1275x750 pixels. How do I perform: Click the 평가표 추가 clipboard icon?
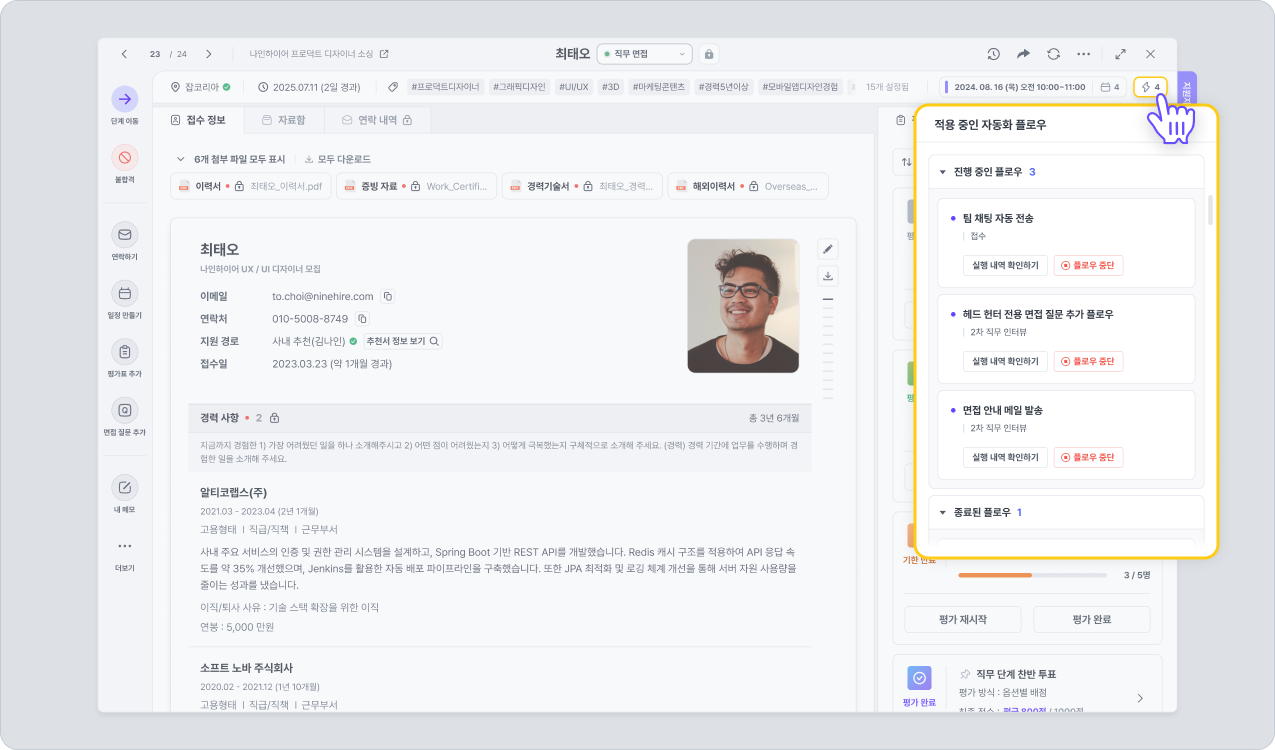[x=125, y=352]
